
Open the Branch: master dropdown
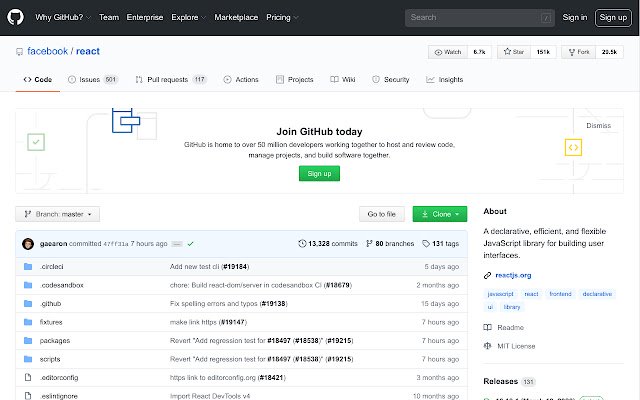pos(58,214)
